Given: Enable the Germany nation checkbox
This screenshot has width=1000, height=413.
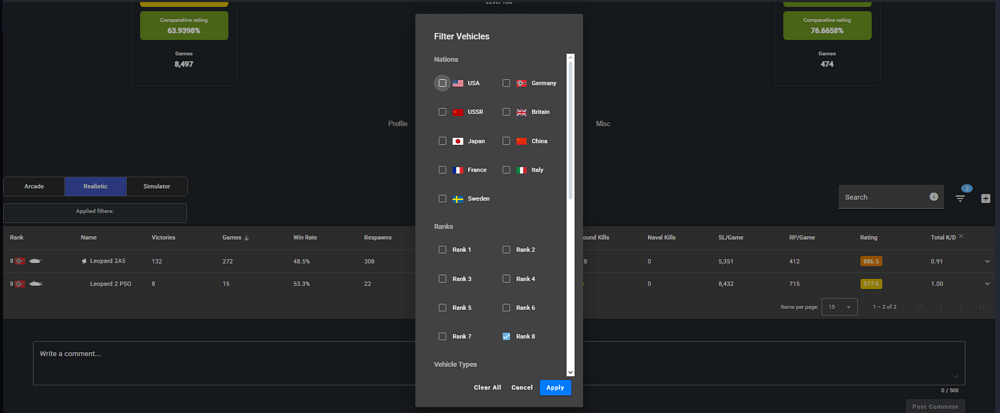Looking at the screenshot, I should [x=507, y=83].
